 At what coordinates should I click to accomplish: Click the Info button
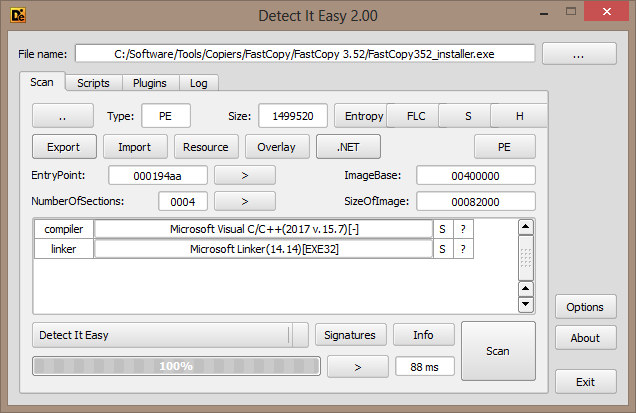tap(423, 335)
